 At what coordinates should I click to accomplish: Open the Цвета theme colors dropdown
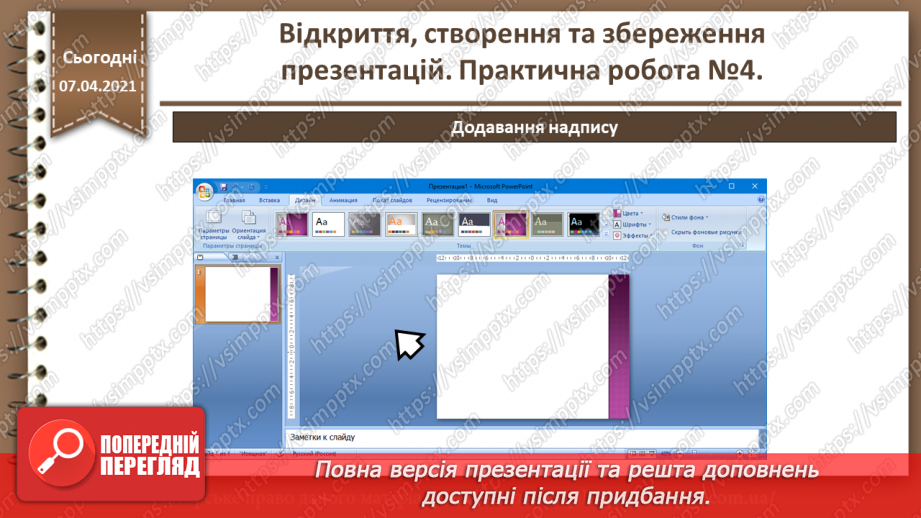pos(628,213)
